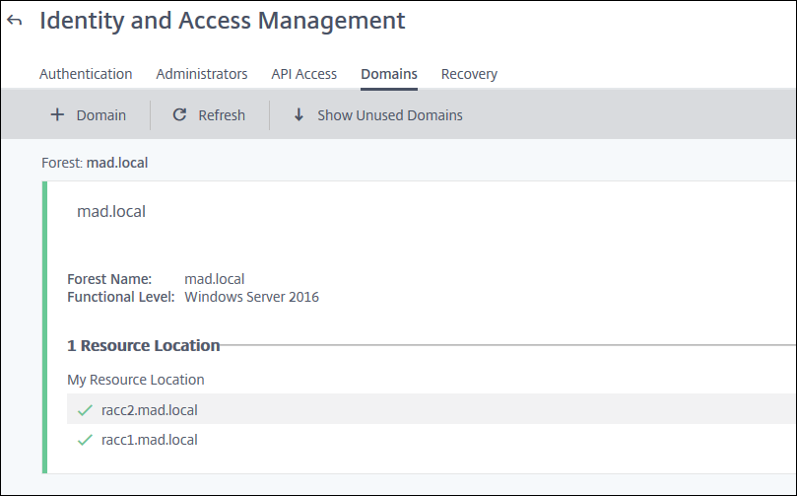The width and height of the screenshot is (797, 496).
Task: Click the 1 Resource Location heading
Action: pyautogui.click(x=143, y=346)
